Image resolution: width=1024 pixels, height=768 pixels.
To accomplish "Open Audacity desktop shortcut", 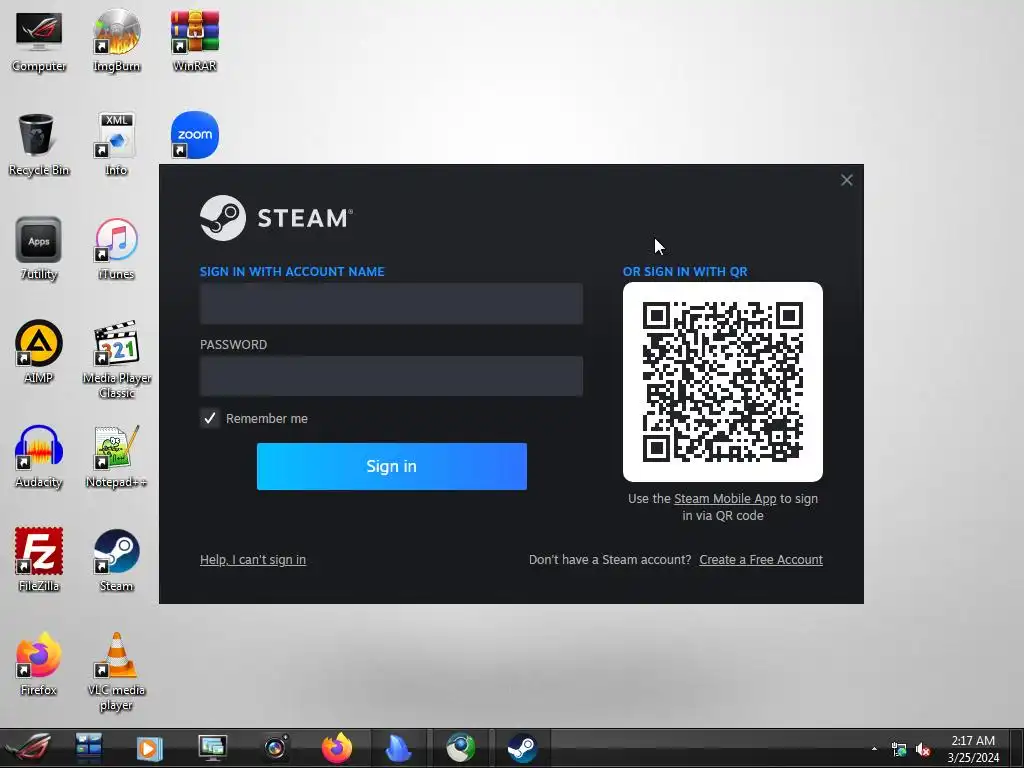I will click(x=39, y=456).
